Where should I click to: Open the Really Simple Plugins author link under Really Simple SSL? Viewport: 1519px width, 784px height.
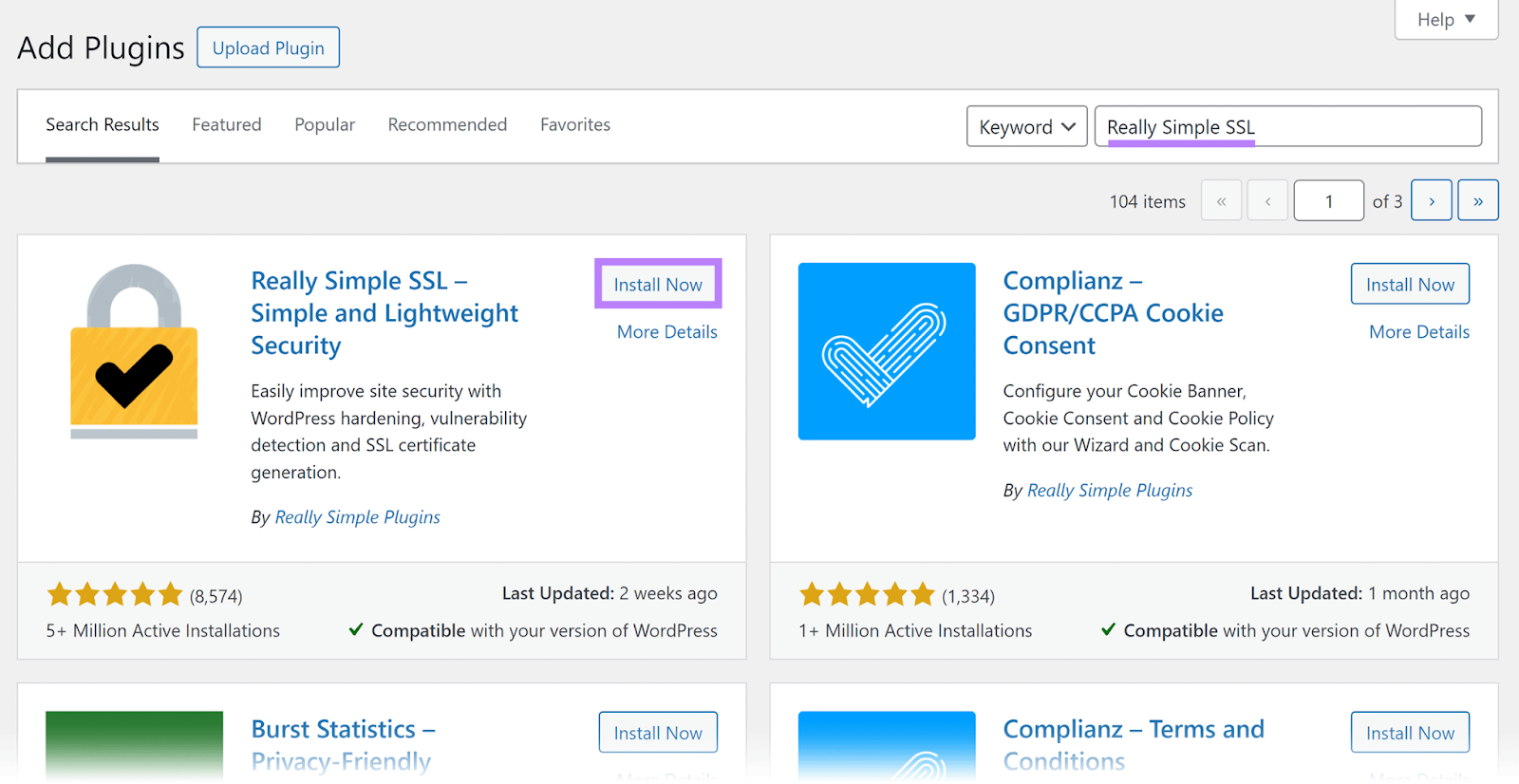click(357, 517)
